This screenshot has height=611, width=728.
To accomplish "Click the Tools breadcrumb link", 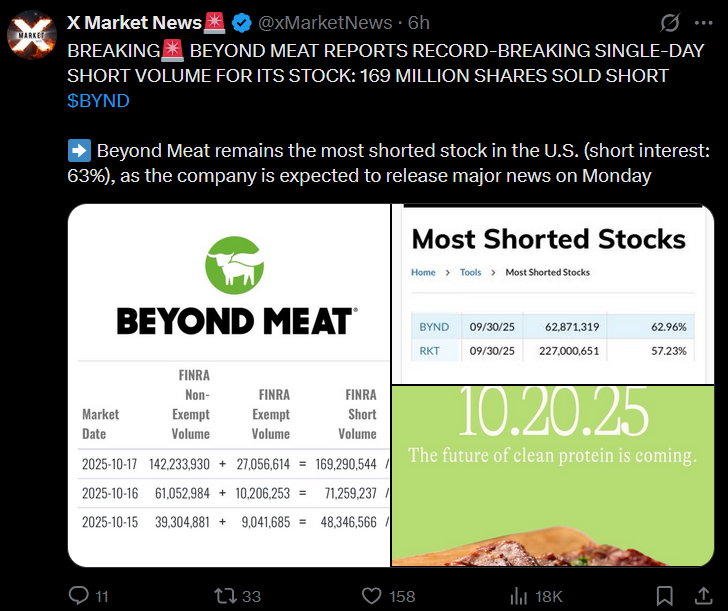I will click(x=470, y=272).
